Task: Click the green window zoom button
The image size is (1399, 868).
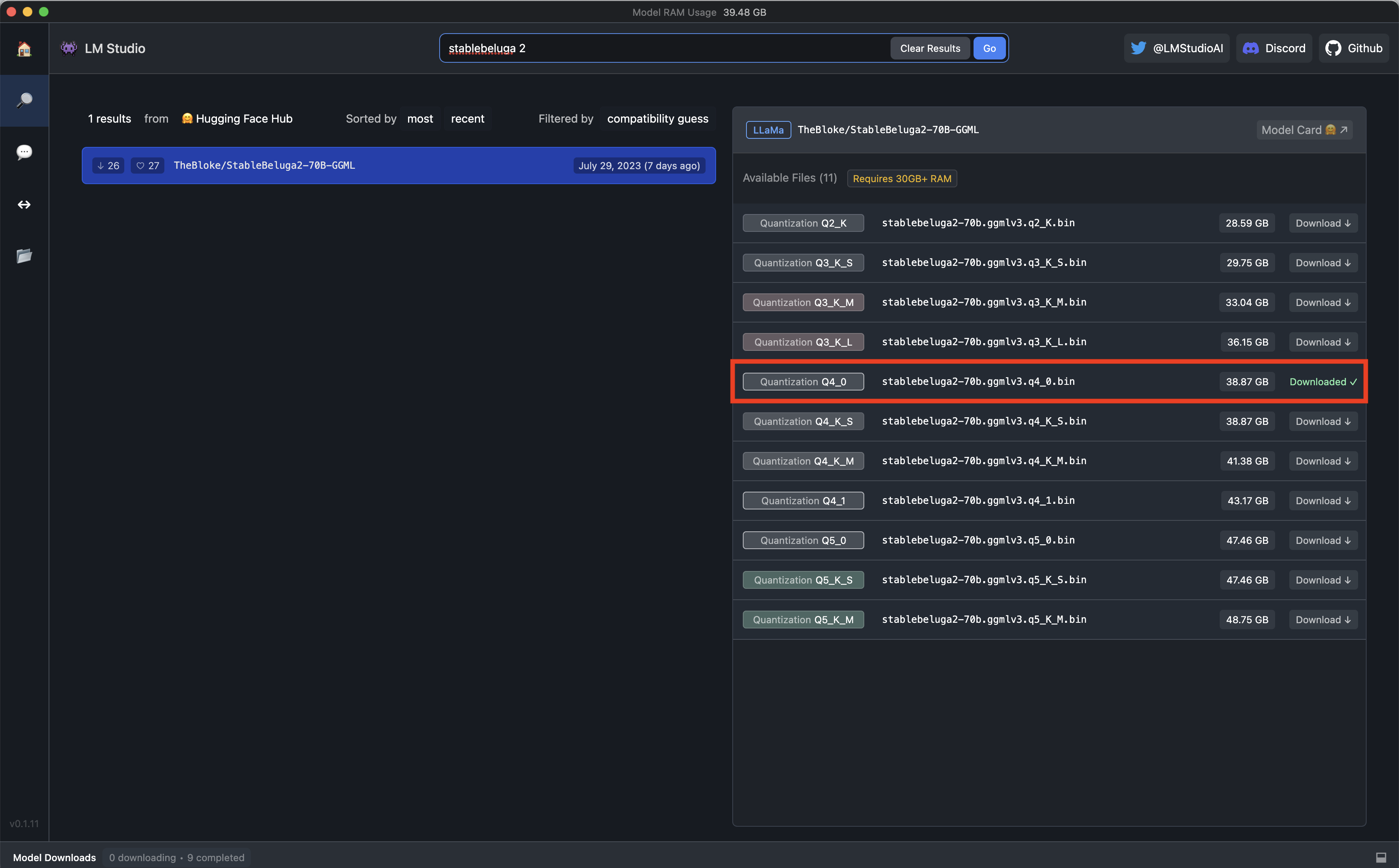Action: pyautogui.click(x=44, y=11)
